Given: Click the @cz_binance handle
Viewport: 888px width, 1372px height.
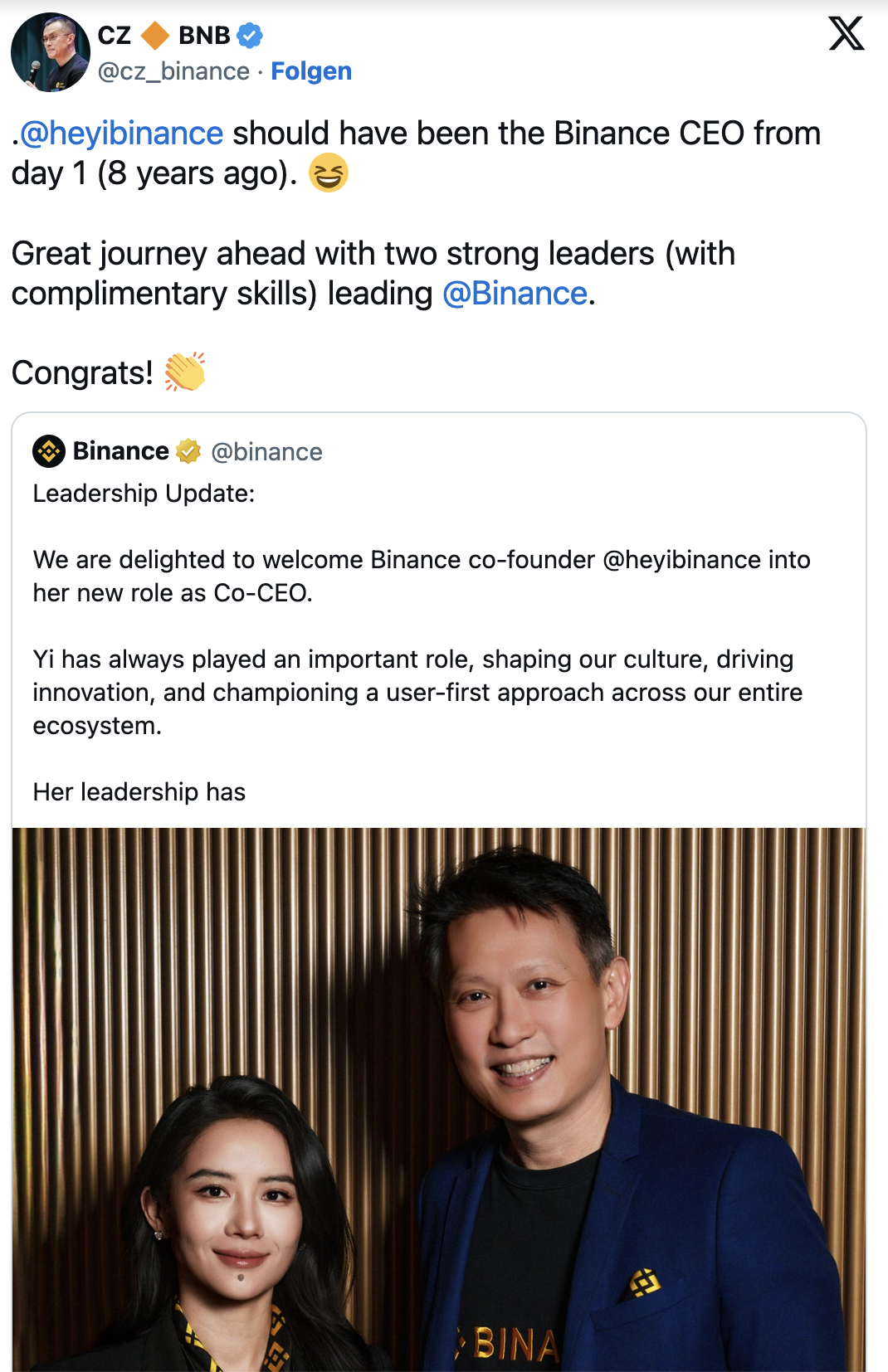Looking at the screenshot, I should pyautogui.click(x=173, y=71).
